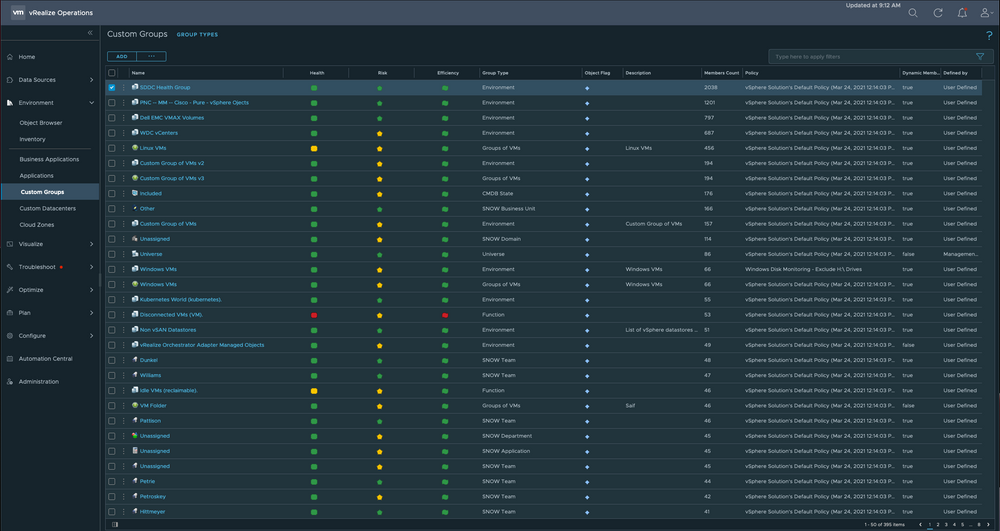Sort by the Health column header
This screenshot has width=1000, height=531.
pyautogui.click(x=317, y=73)
